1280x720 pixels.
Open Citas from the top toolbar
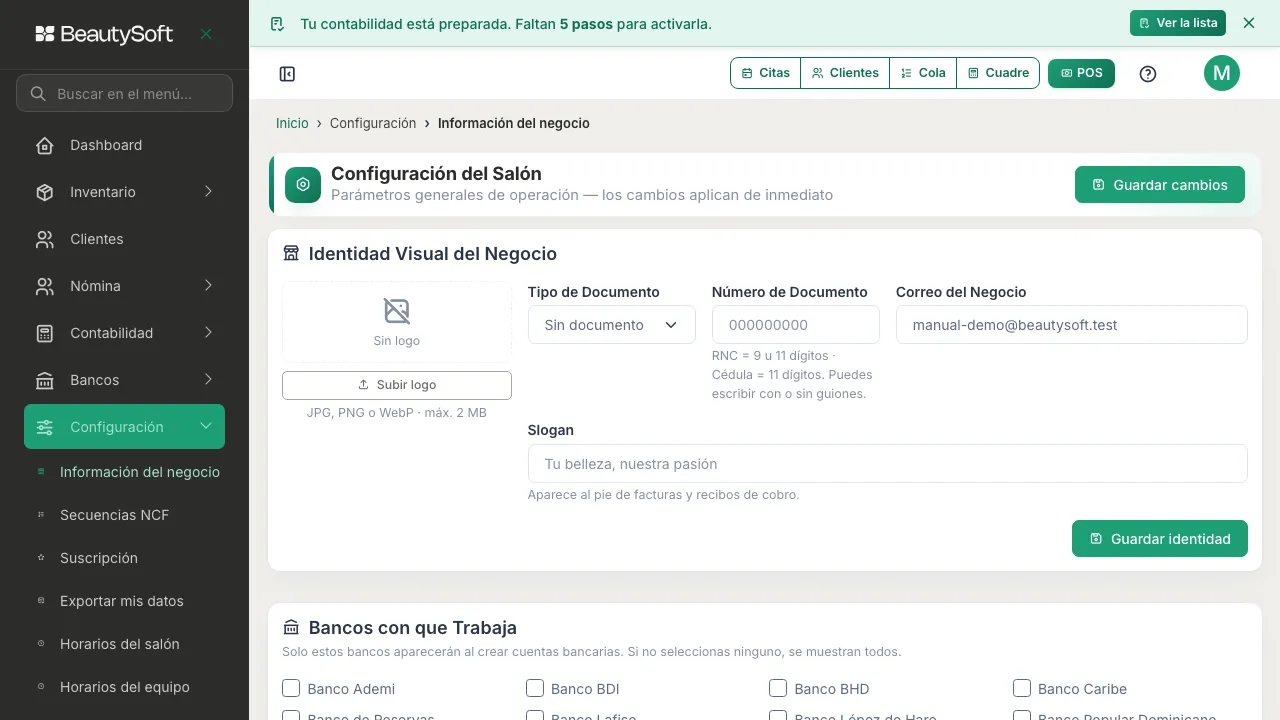tap(766, 73)
